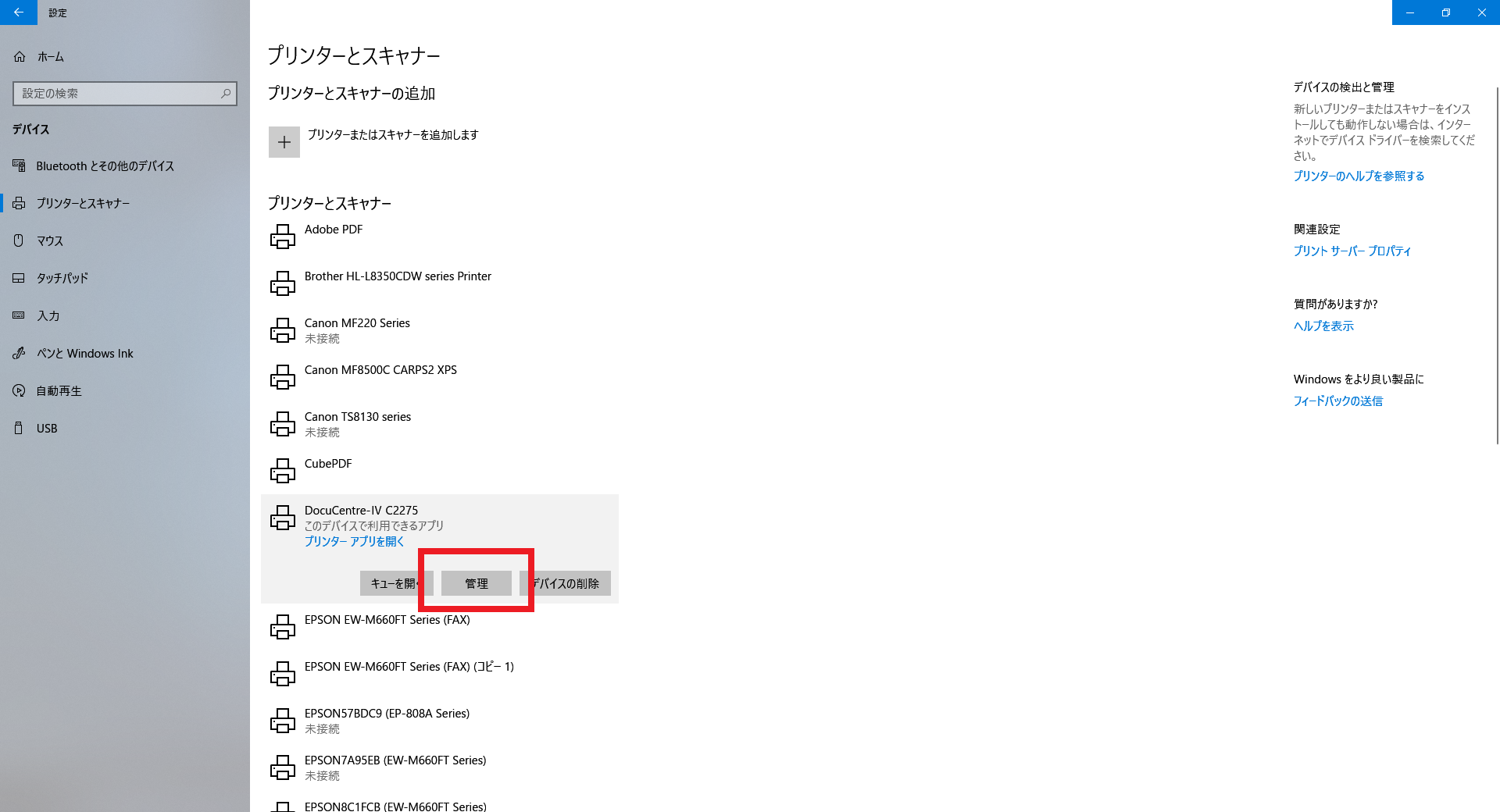Click the USB icon in sidebar
The width and height of the screenshot is (1500, 812).
click(19, 428)
